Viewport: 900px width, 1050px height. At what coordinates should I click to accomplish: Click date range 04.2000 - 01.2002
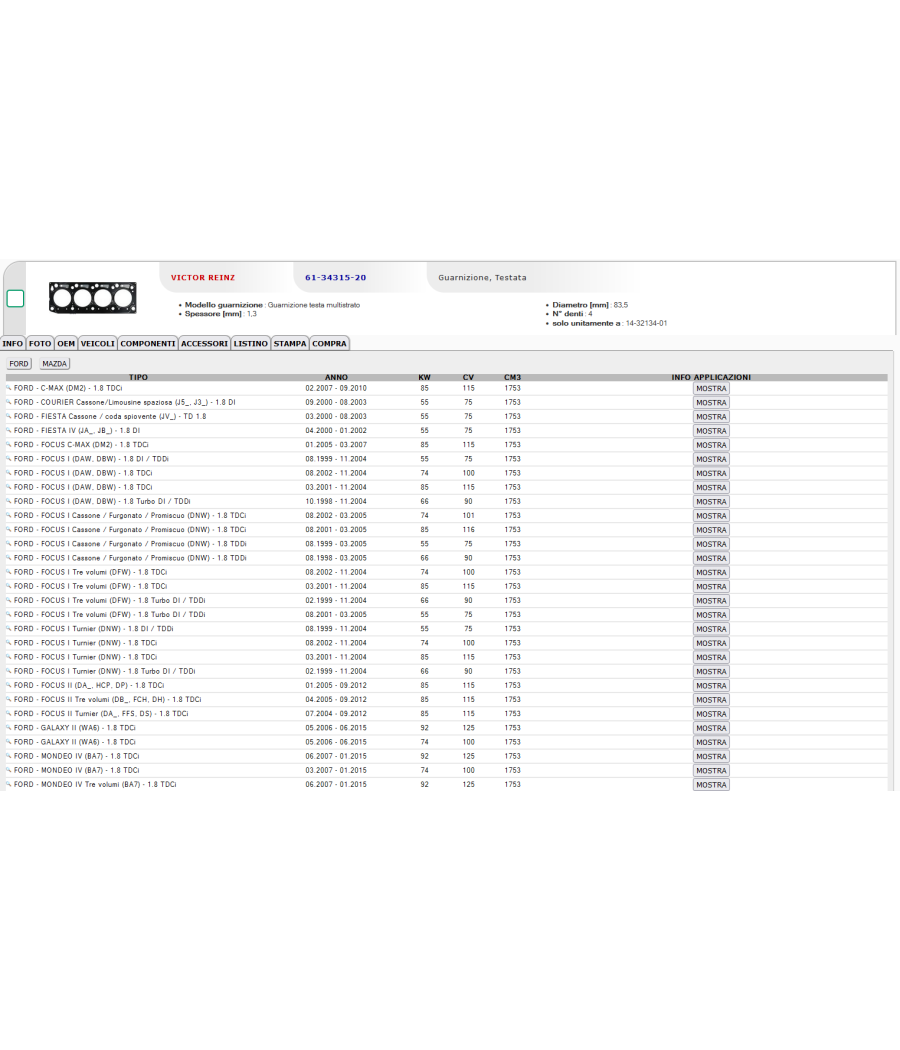(x=336, y=430)
